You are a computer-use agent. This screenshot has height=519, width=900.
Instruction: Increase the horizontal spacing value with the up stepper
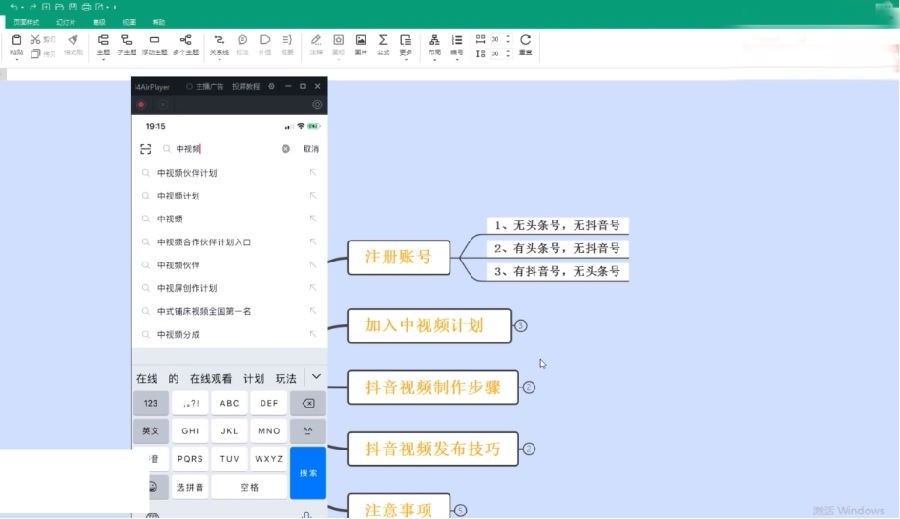508,37
